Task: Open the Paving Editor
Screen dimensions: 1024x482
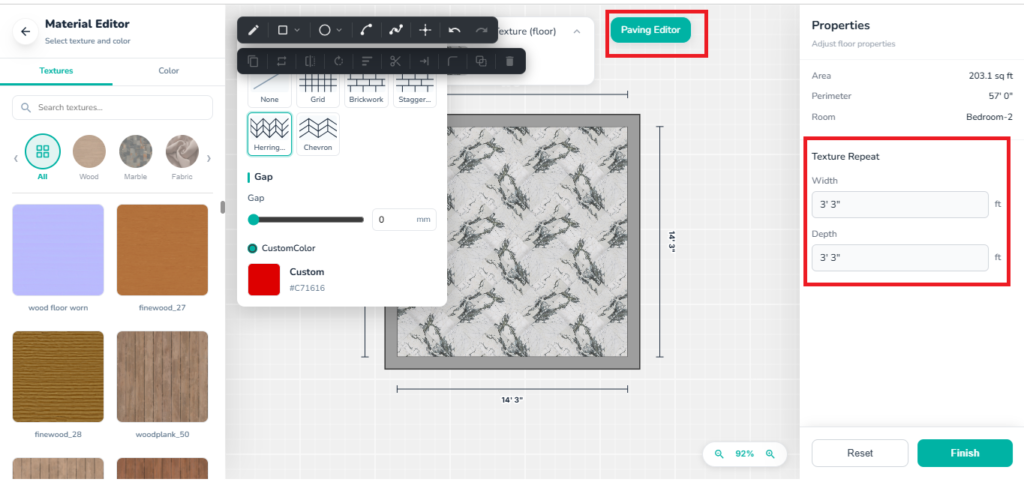Action: [650, 30]
